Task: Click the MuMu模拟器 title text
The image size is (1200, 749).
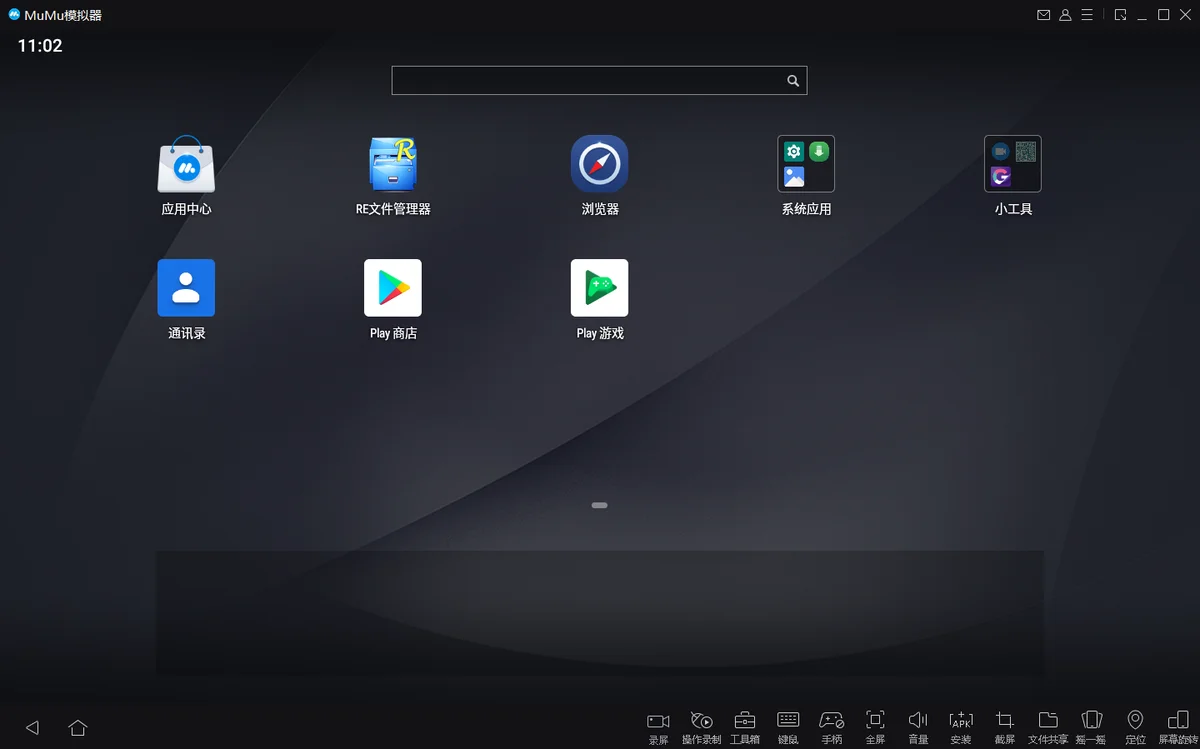Action: point(63,15)
